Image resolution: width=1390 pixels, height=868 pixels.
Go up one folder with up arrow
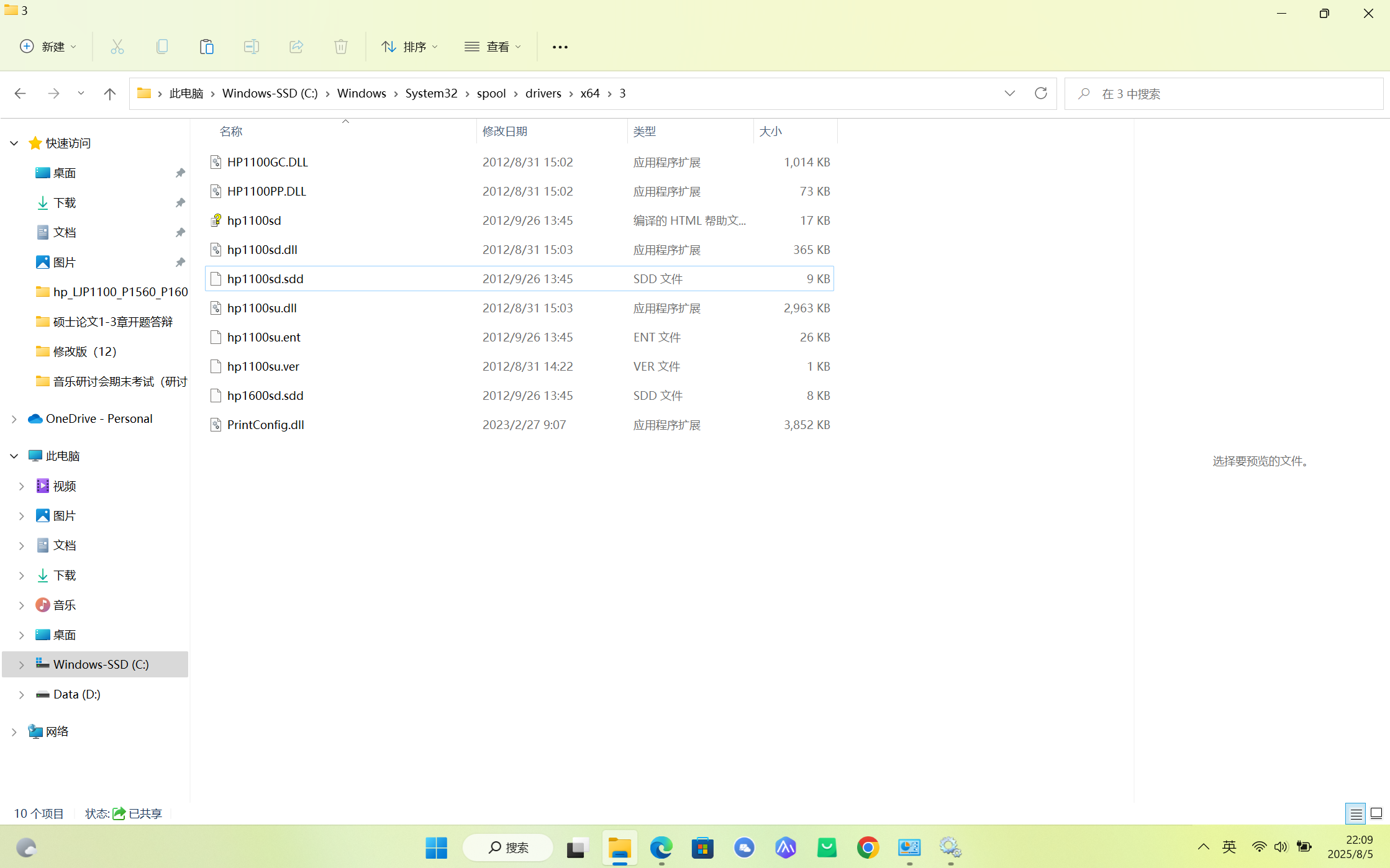[x=109, y=93]
